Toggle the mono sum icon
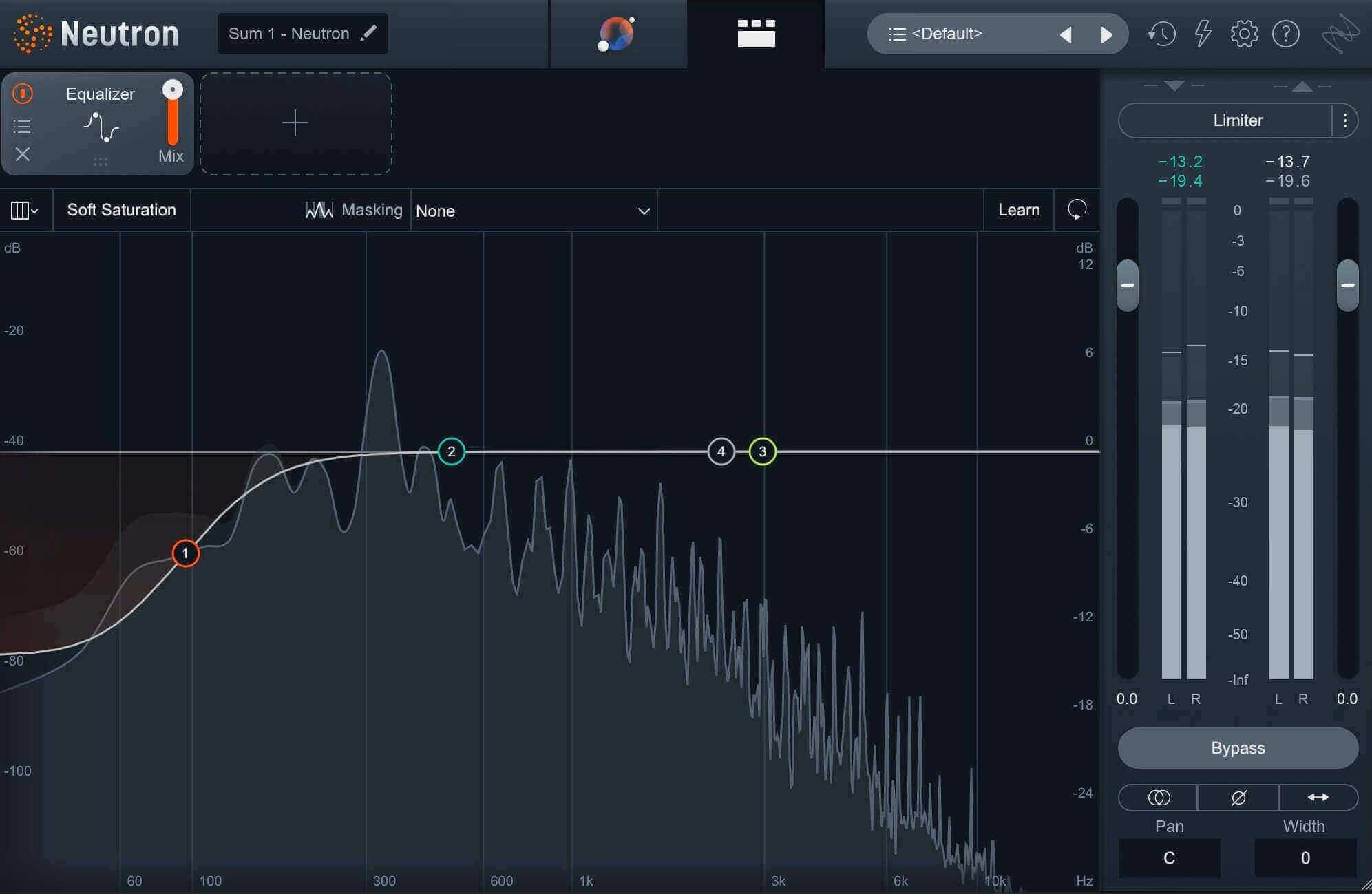Screen dimensions: 1372x894 click(1159, 798)
